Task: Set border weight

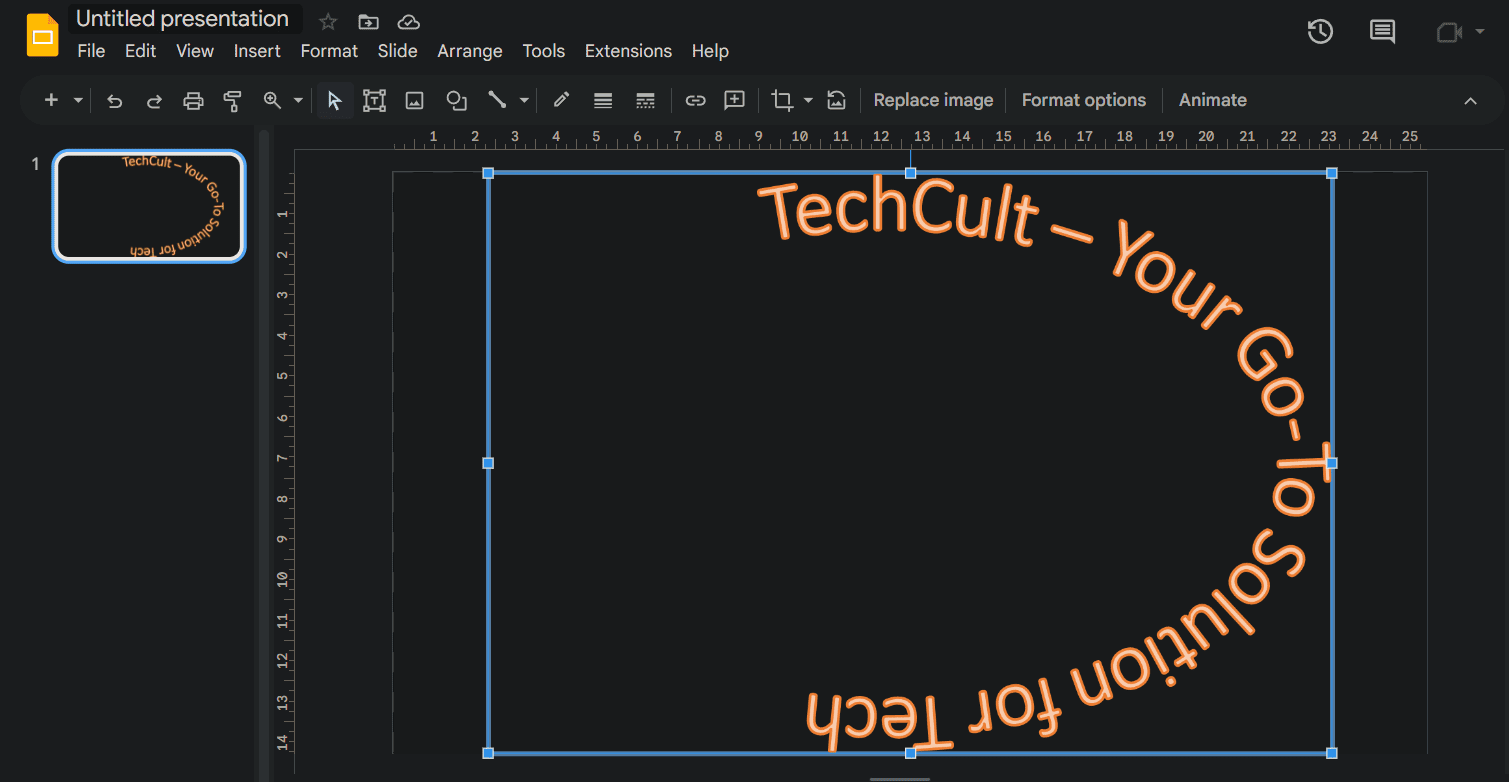Action: pyautogui.click(x=603, y=100)
